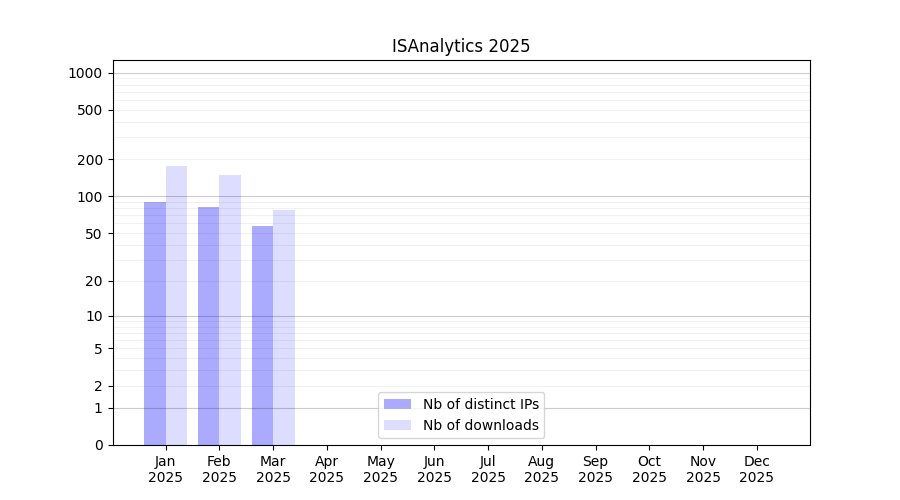
Task: Select the February downloads bar
Action: (230, 310)
